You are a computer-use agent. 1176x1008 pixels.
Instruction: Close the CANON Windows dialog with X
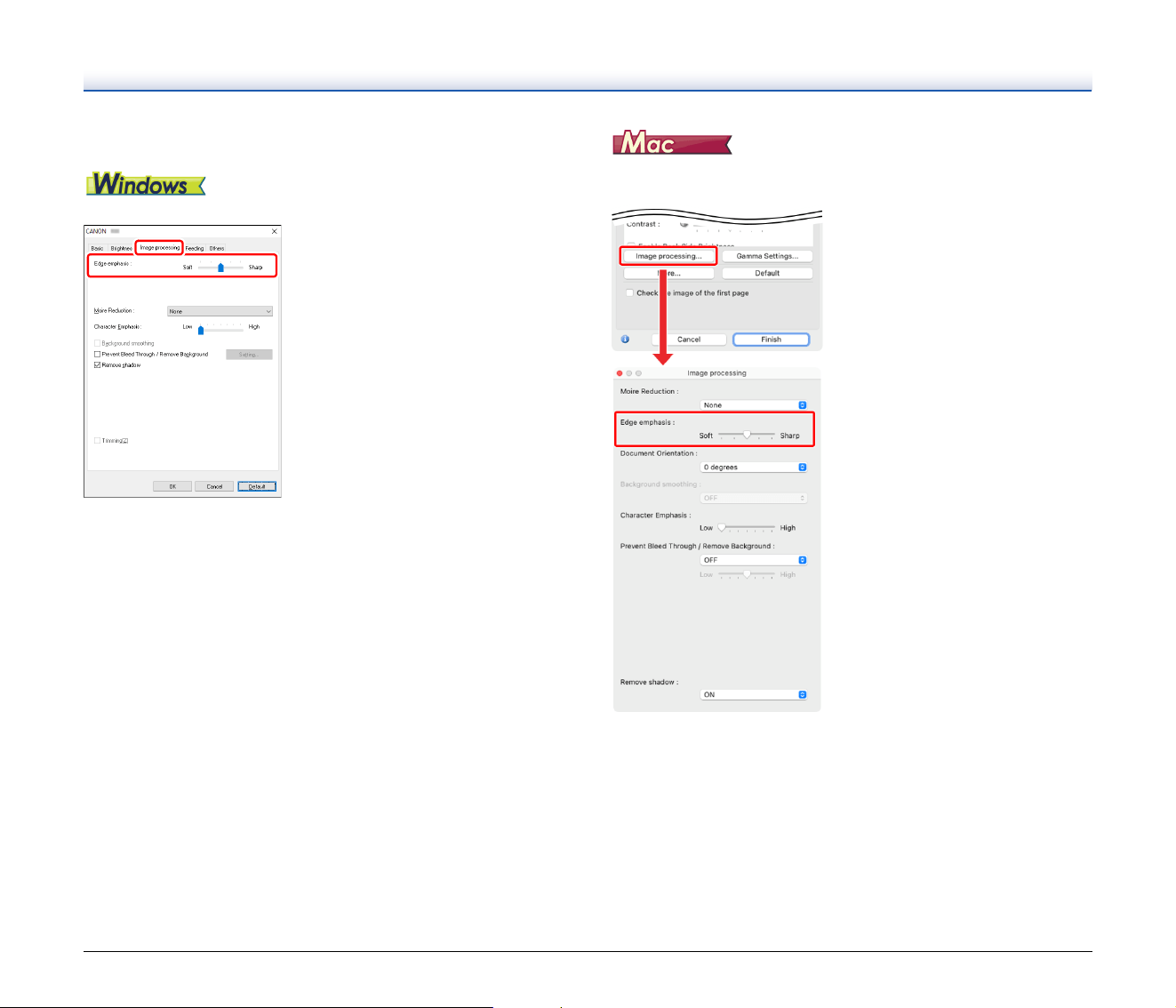pyautogui.click(x=274, y=231)
